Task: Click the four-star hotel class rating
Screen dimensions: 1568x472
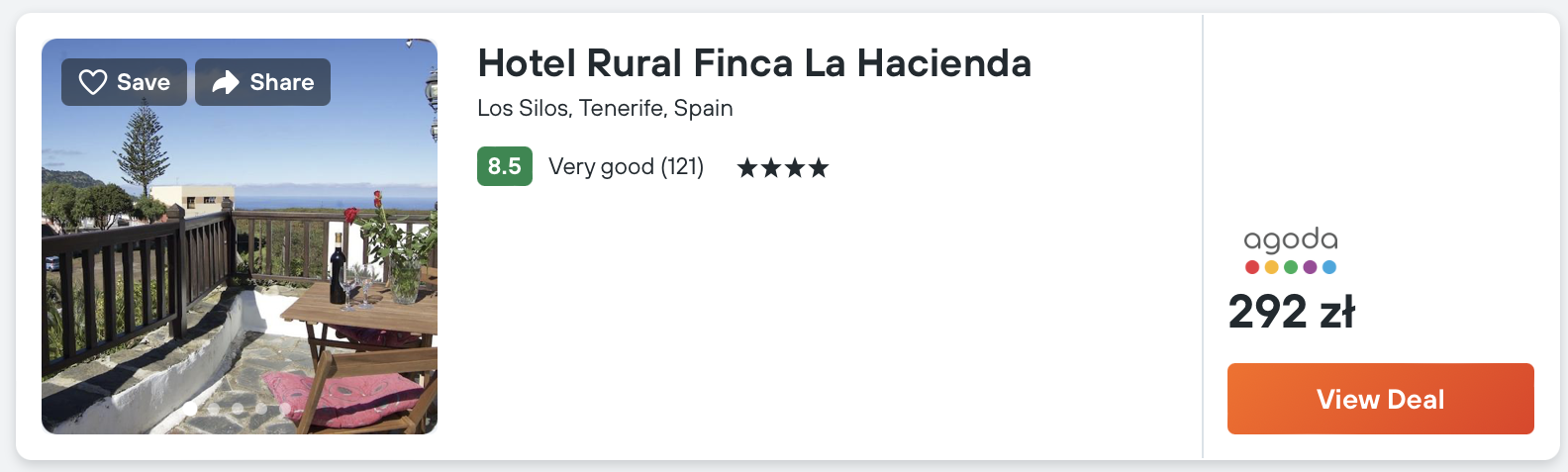Action: 782,168
